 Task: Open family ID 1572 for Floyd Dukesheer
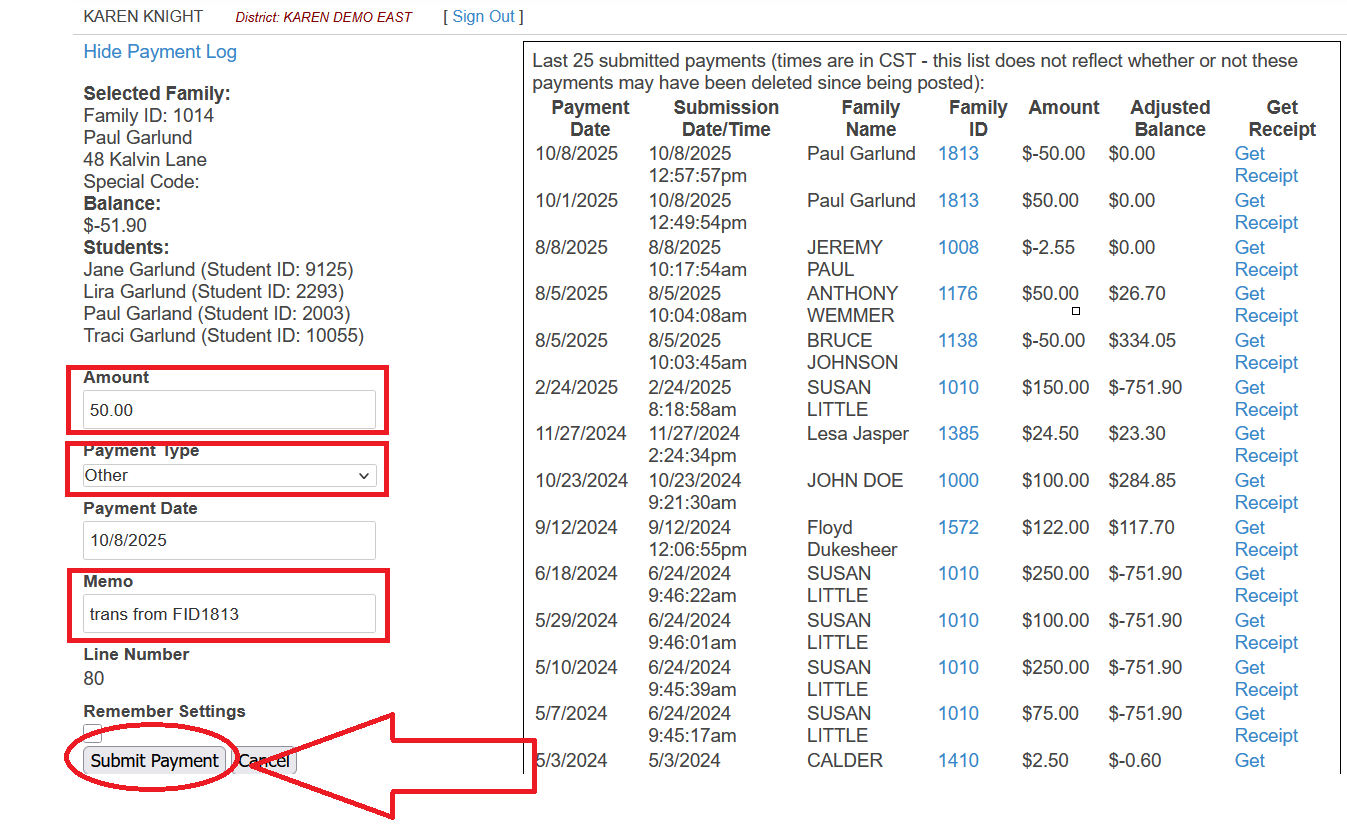click(x=958, y=528)
